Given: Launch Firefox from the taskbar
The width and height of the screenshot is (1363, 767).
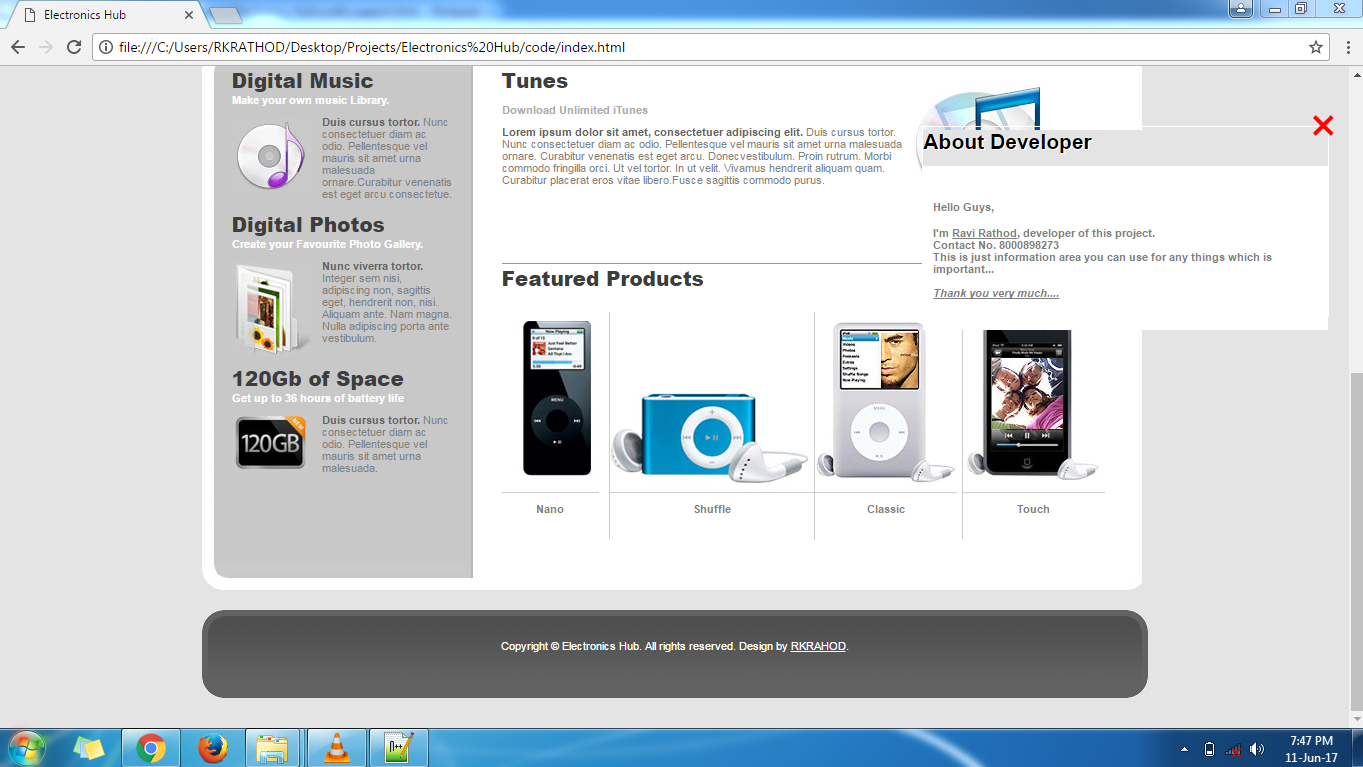Looking at the screenshot, I should [212, 748].
